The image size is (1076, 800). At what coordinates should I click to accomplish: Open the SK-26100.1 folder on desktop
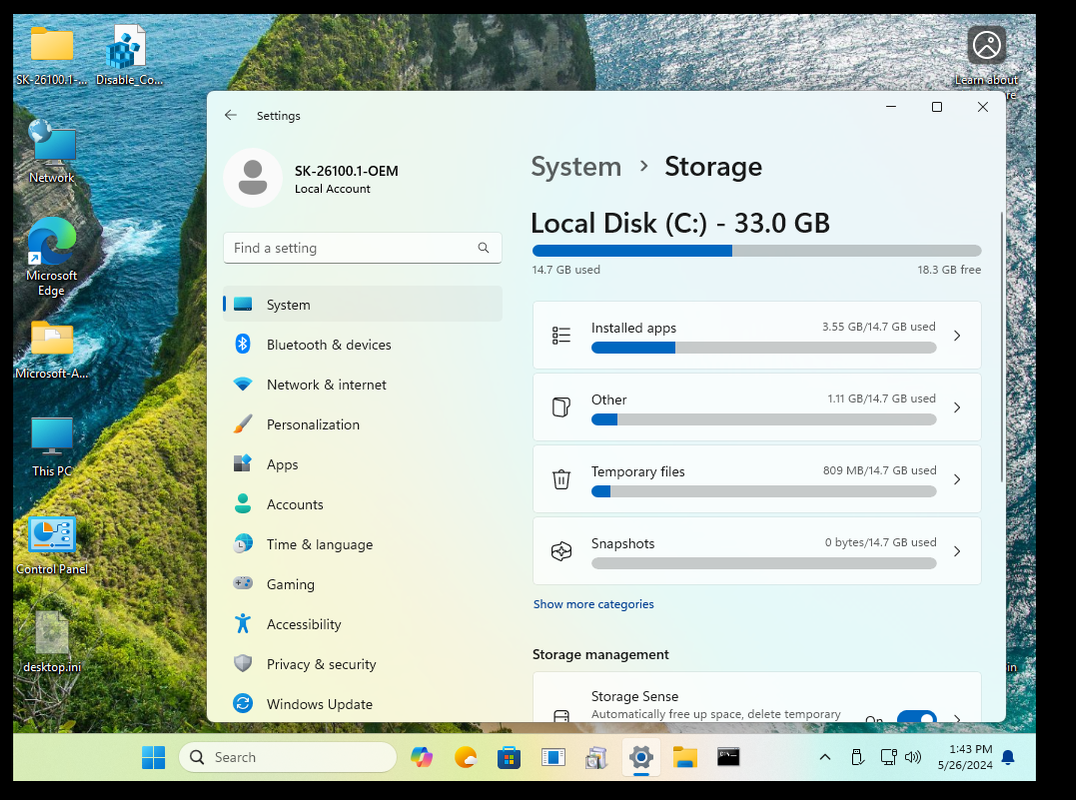pos(51,55)
